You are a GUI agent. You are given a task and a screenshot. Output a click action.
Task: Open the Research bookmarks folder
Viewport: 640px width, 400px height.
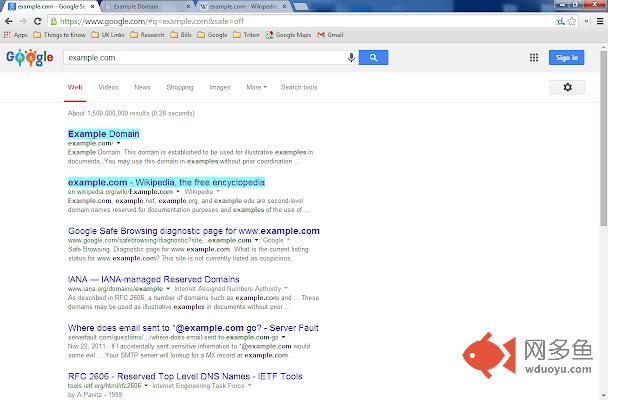(148, 35)
